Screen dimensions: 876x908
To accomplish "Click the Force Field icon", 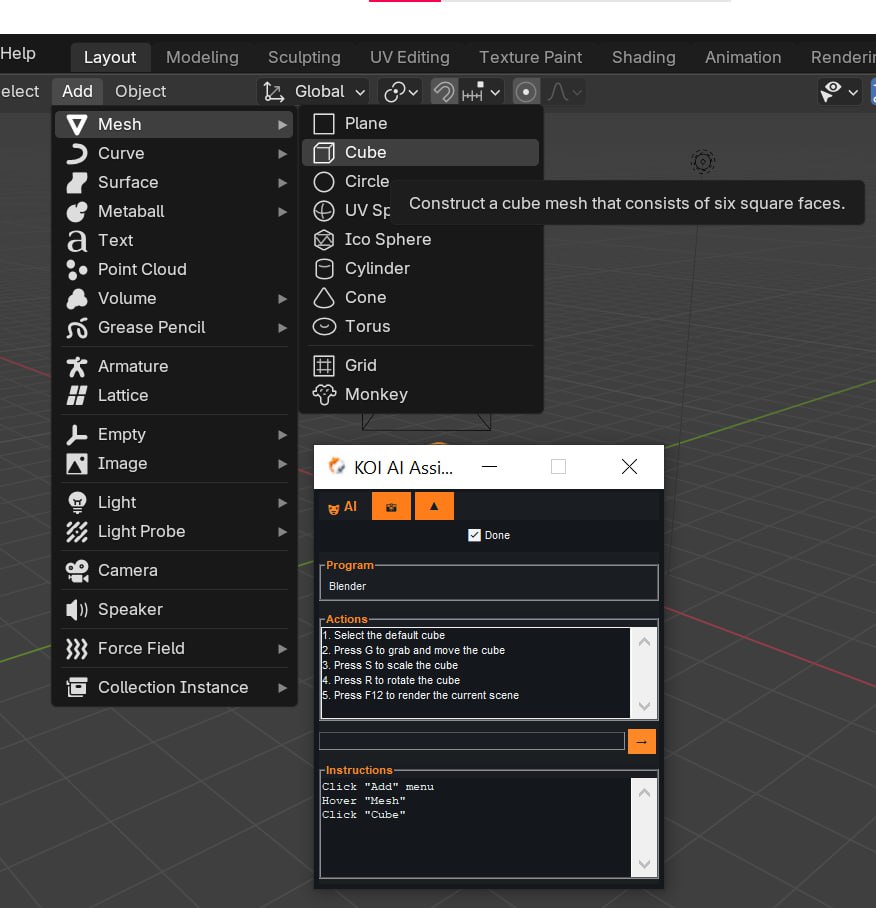I will tap(76, 649).
